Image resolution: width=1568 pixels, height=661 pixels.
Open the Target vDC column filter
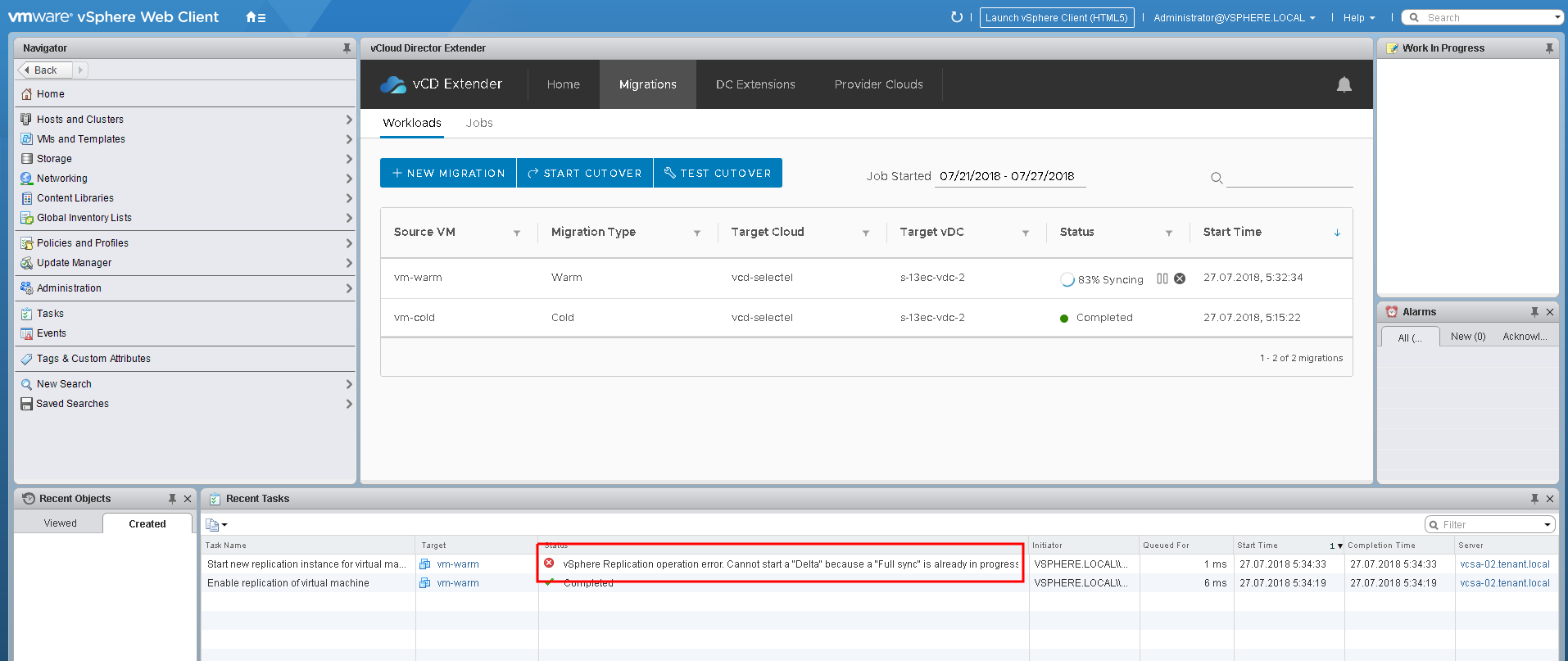1026,233
